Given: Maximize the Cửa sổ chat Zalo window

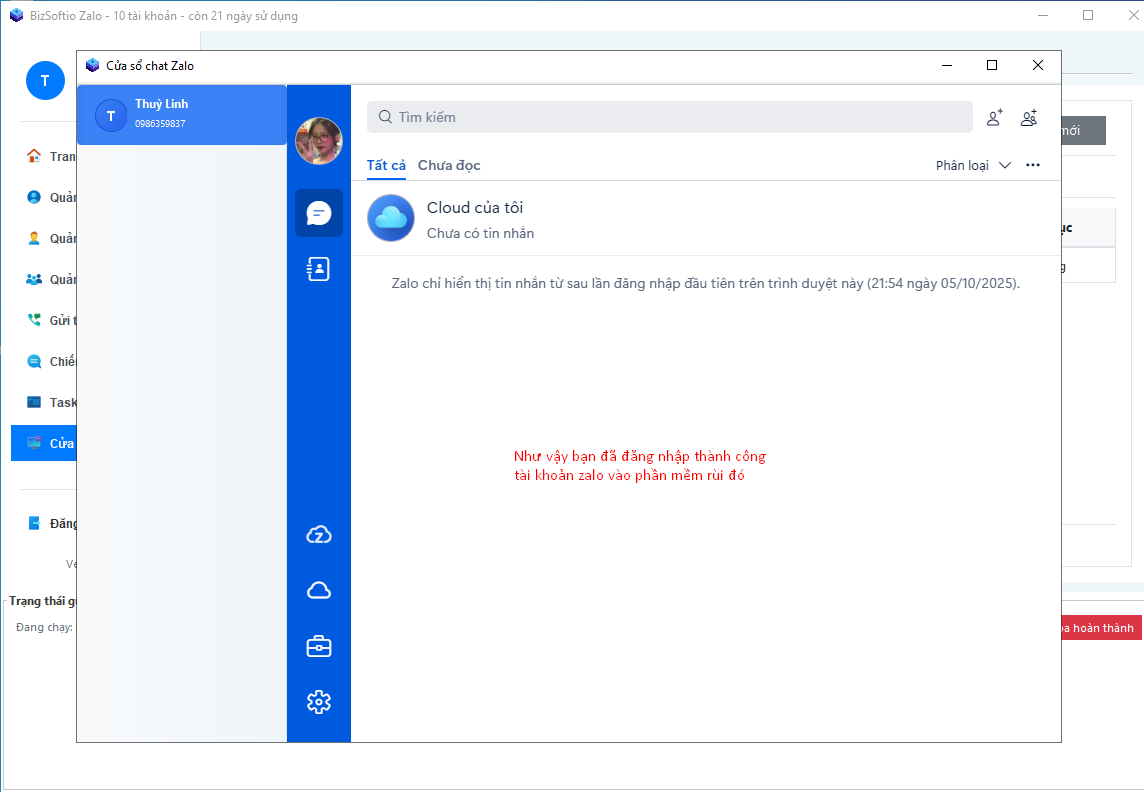Looking at the screenshot, I should [992, 65].
